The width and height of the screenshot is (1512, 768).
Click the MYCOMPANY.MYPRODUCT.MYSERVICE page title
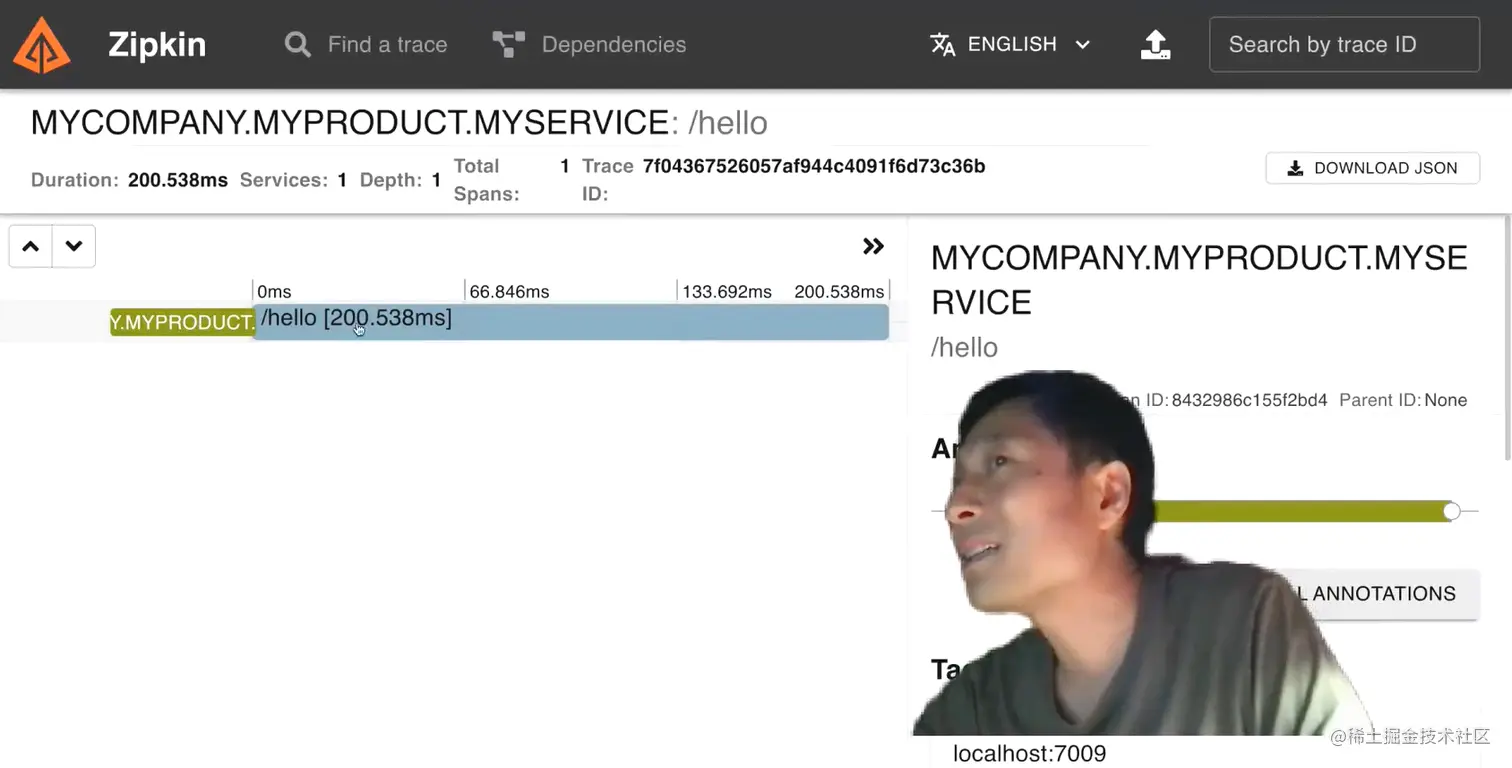(x=349, y=123)
